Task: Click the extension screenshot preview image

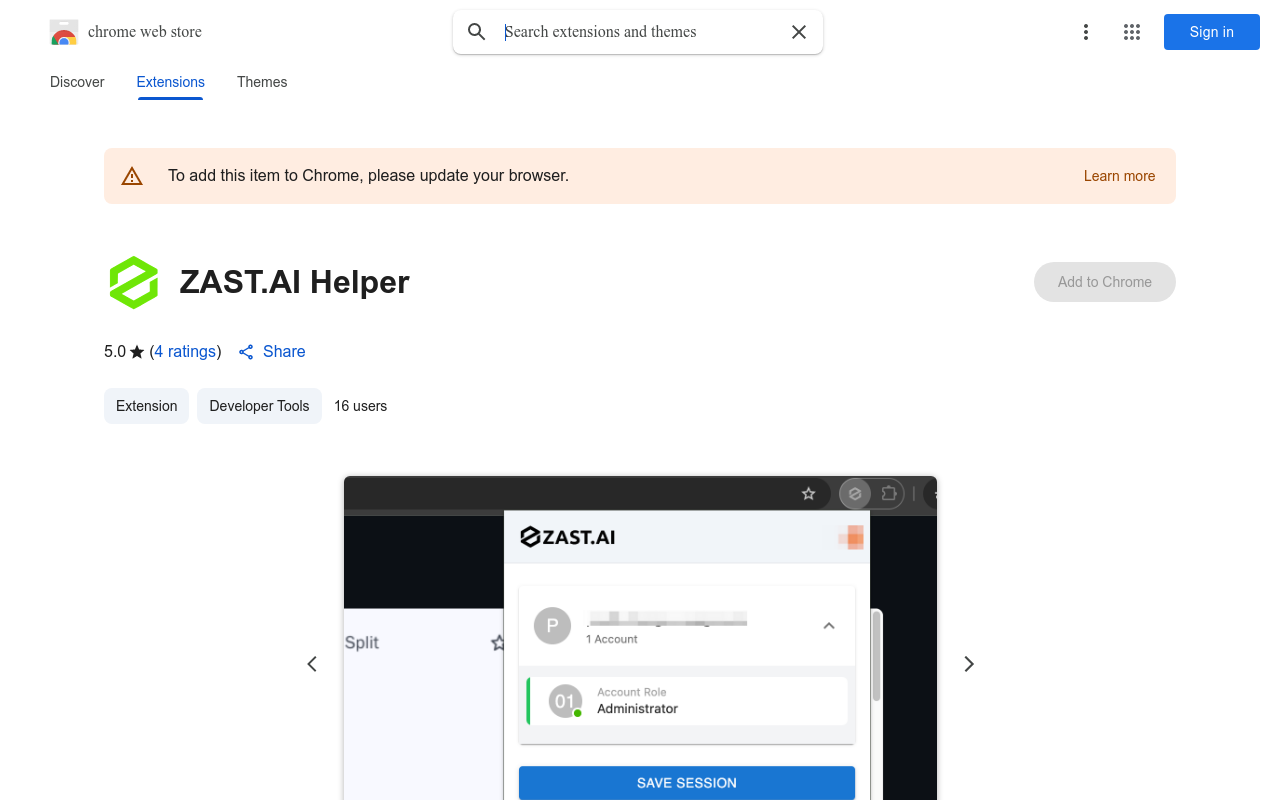Action: (x=640, y=638)
